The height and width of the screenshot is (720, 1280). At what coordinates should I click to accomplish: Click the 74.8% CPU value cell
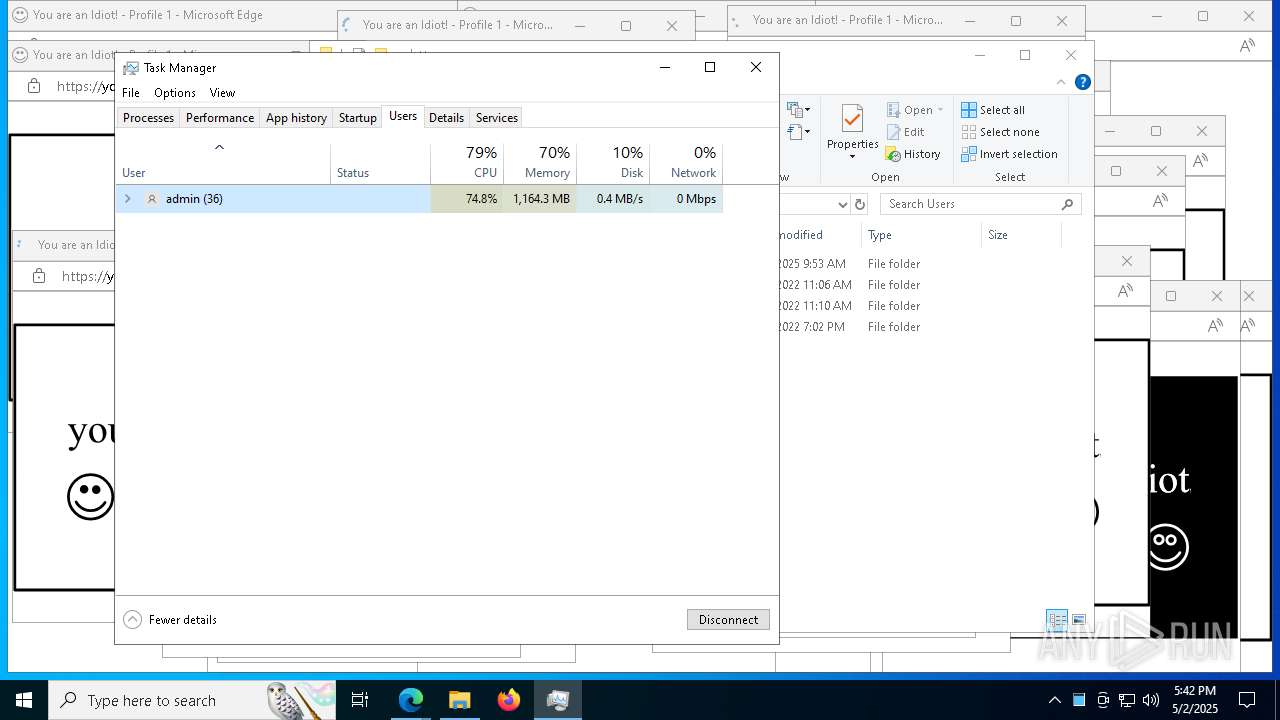coord(467,199)
